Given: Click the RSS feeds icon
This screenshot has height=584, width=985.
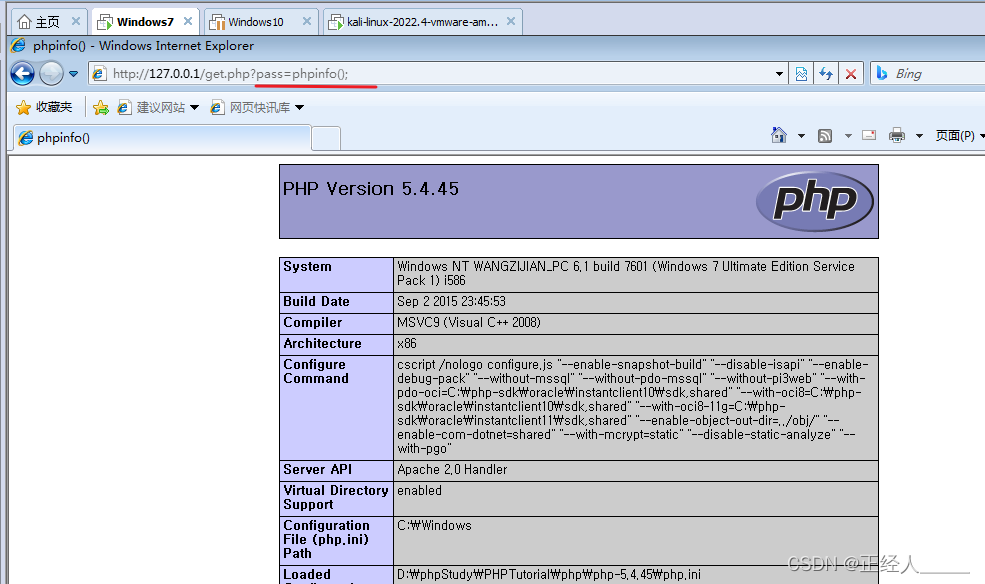Looking at the screenshot, I should pyautogui.click(x=825, y=136).
